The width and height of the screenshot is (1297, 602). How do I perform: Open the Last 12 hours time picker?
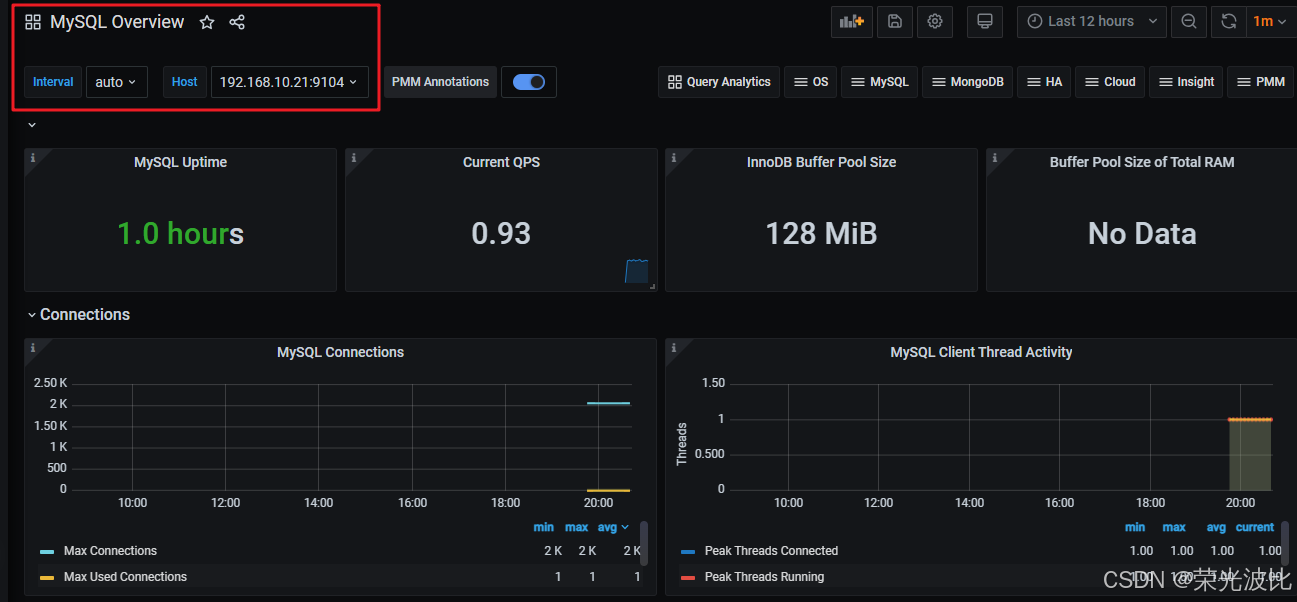coord(1092,21)
